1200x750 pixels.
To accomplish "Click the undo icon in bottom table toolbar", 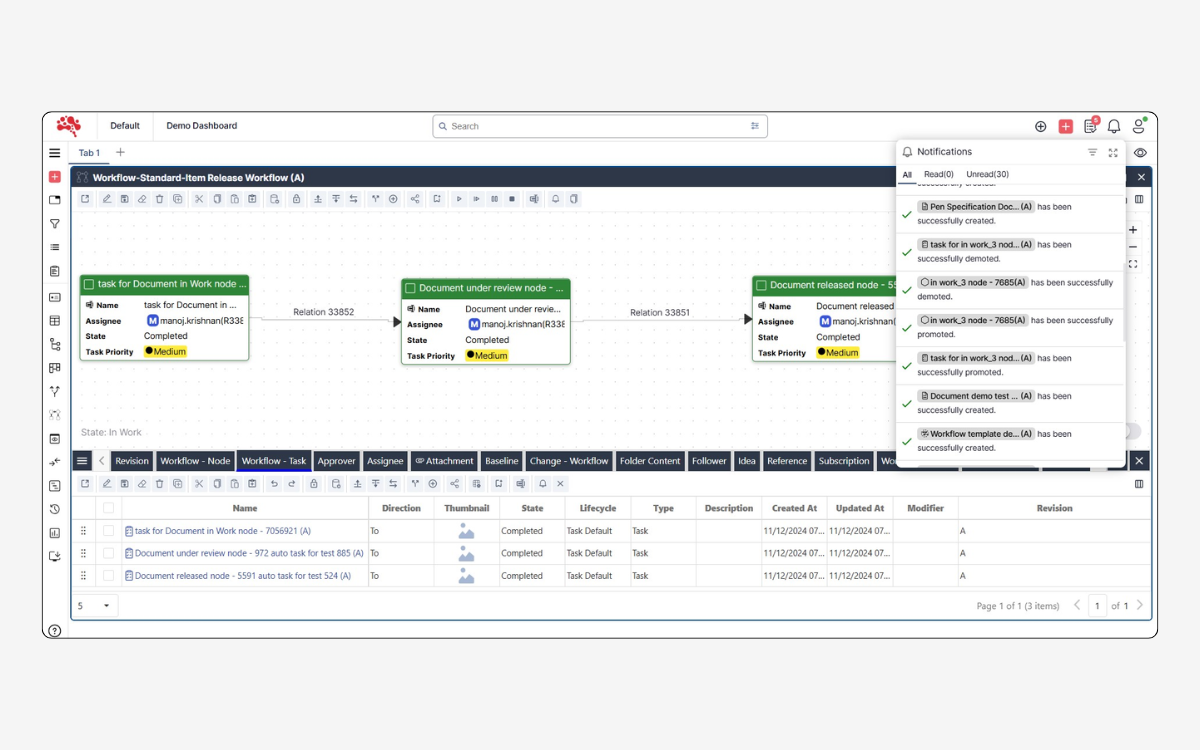I will [x=274, y=484].
